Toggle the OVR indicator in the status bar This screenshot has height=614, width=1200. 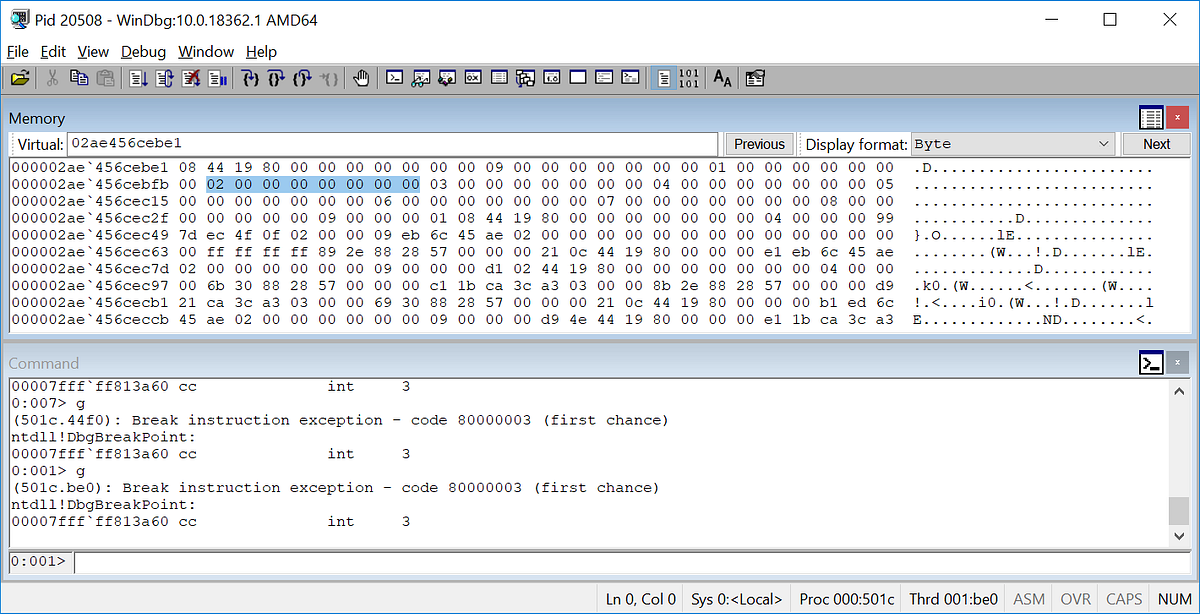[1075, 598]
